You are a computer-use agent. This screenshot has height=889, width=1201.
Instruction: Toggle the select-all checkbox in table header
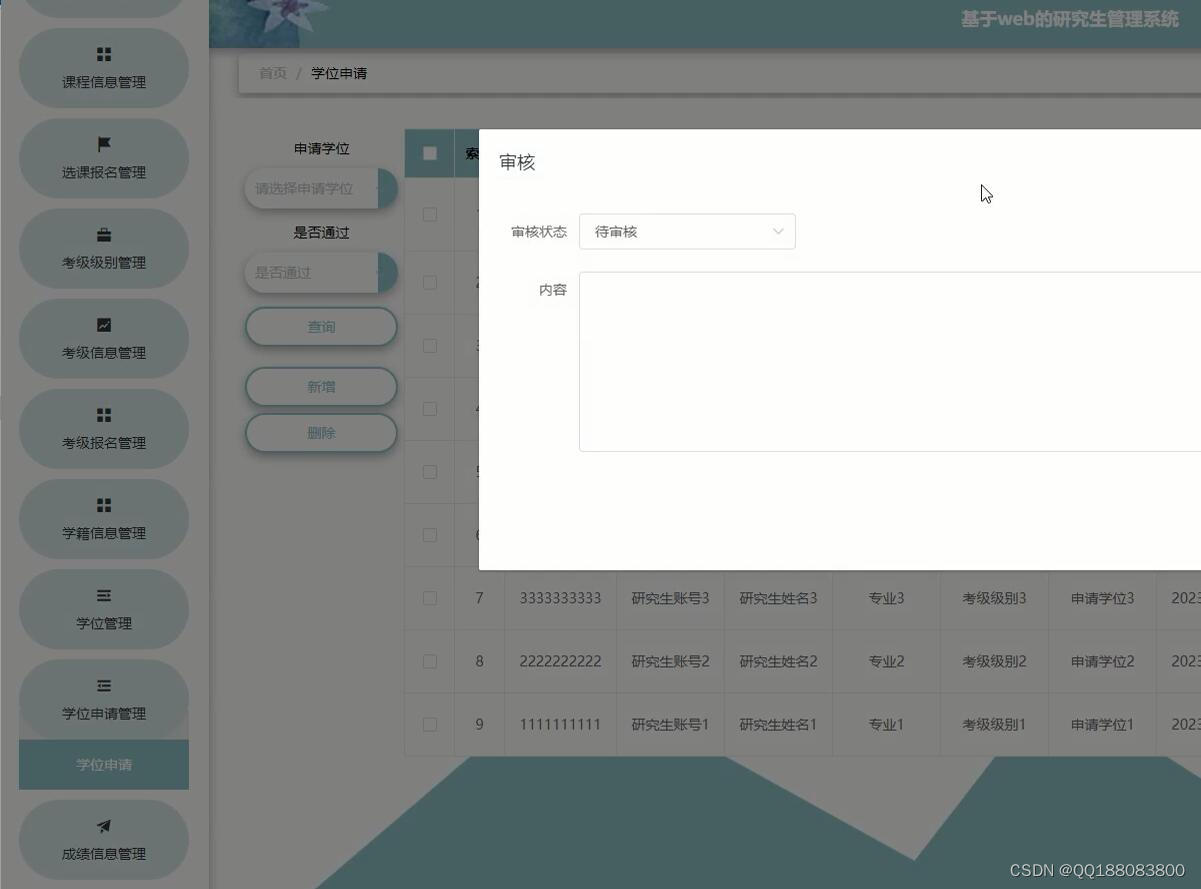pyautogui.click(x=429, y=152)
